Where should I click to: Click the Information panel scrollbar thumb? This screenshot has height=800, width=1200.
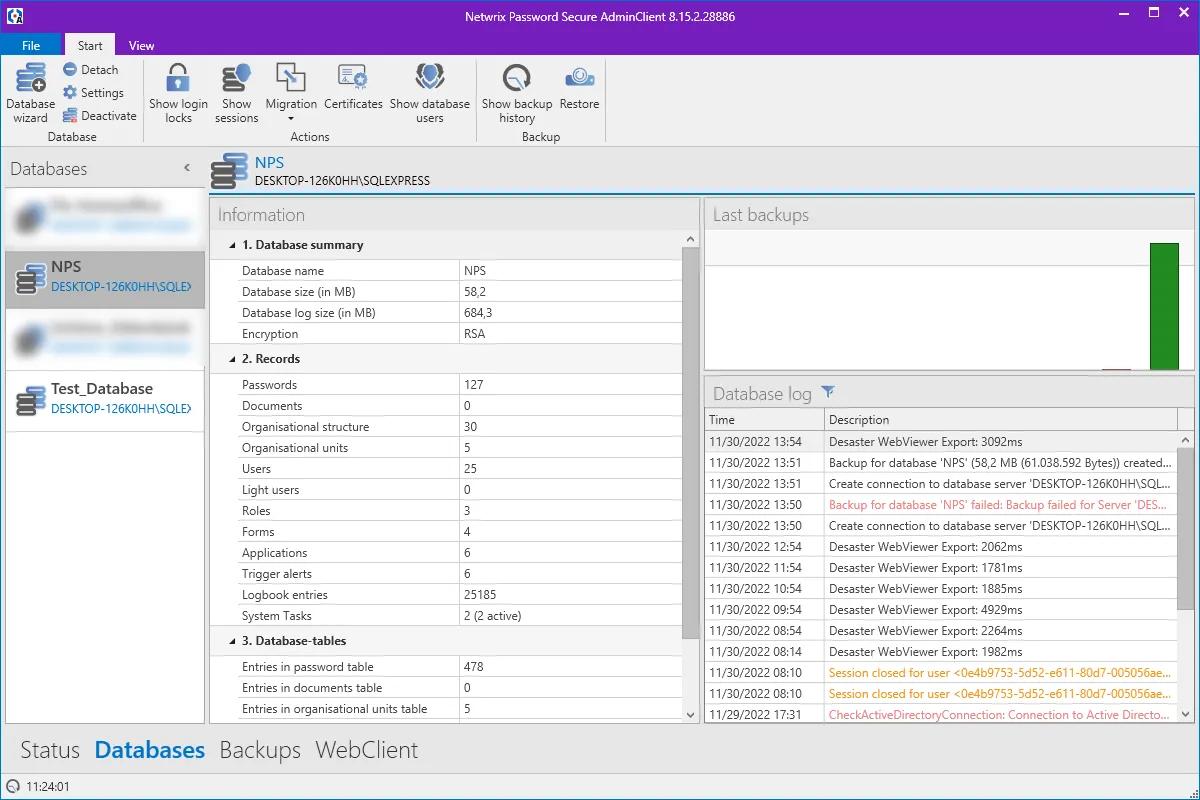click(x=690, y=442)
